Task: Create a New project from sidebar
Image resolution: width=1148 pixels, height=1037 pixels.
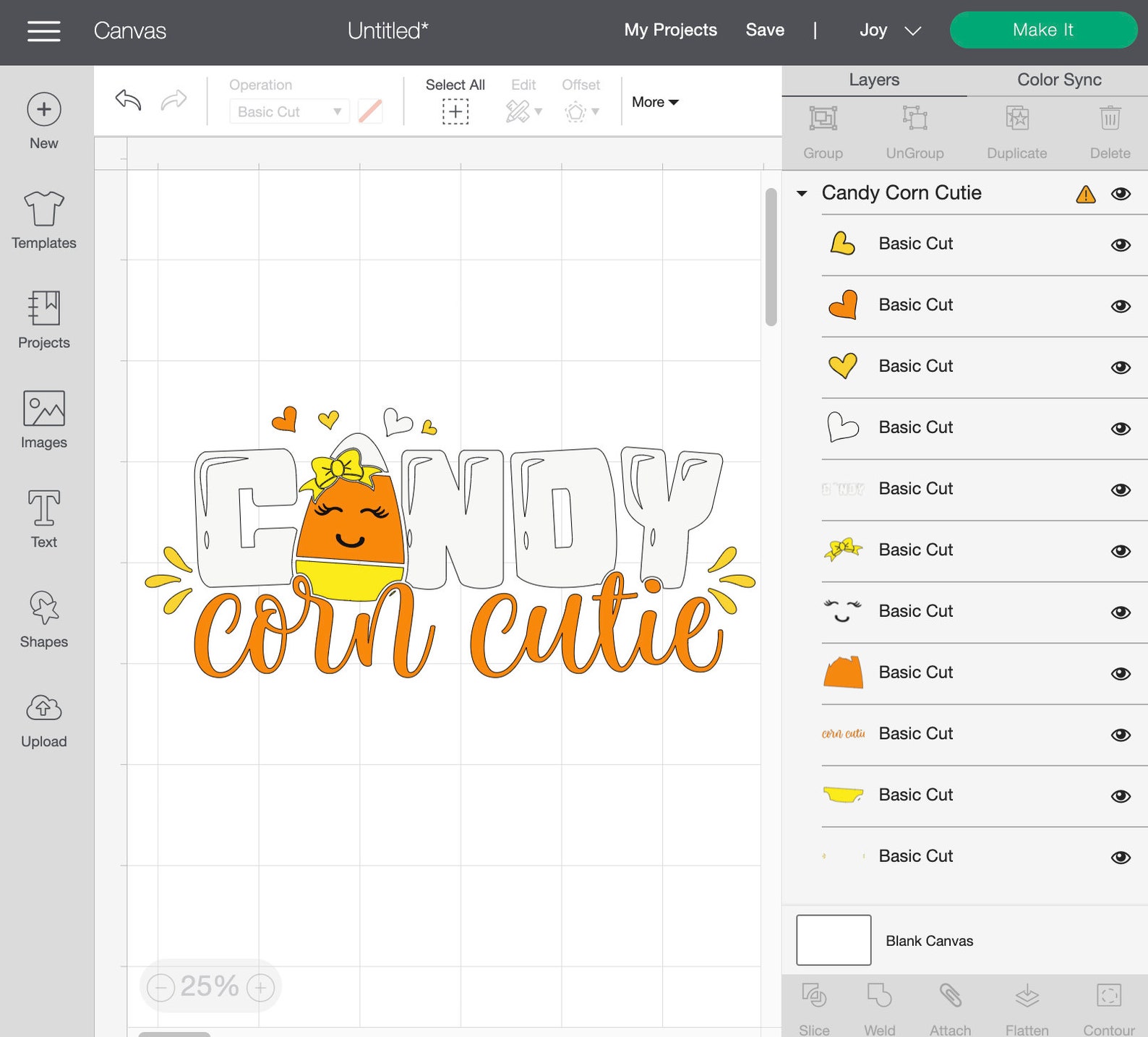Action: pos(44,121)
